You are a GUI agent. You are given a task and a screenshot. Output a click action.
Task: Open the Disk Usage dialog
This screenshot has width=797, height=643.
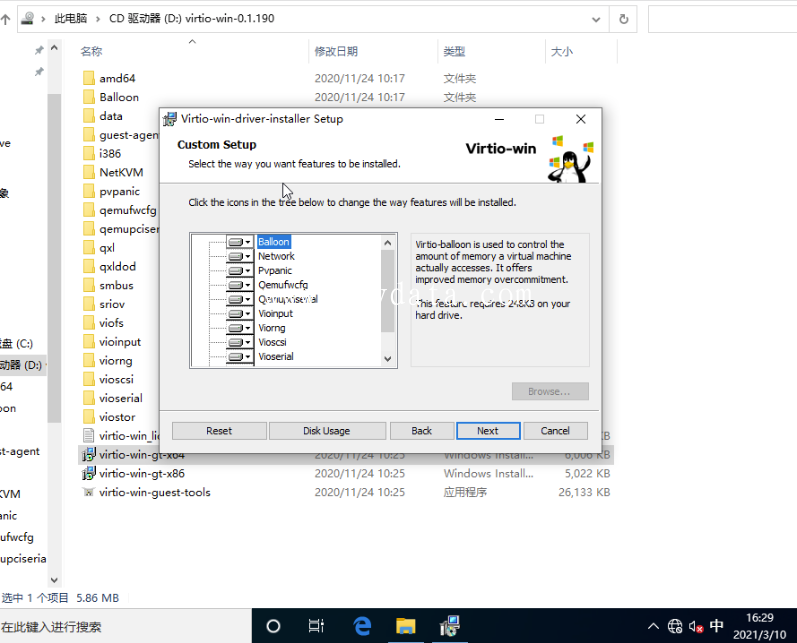tap(327, 431)
